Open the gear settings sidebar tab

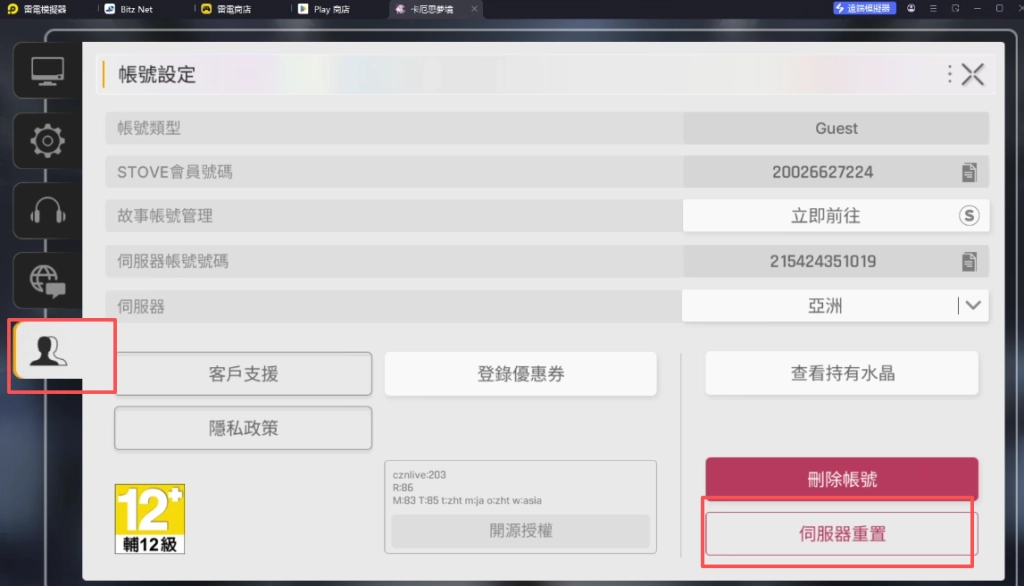tap(47, 141)
